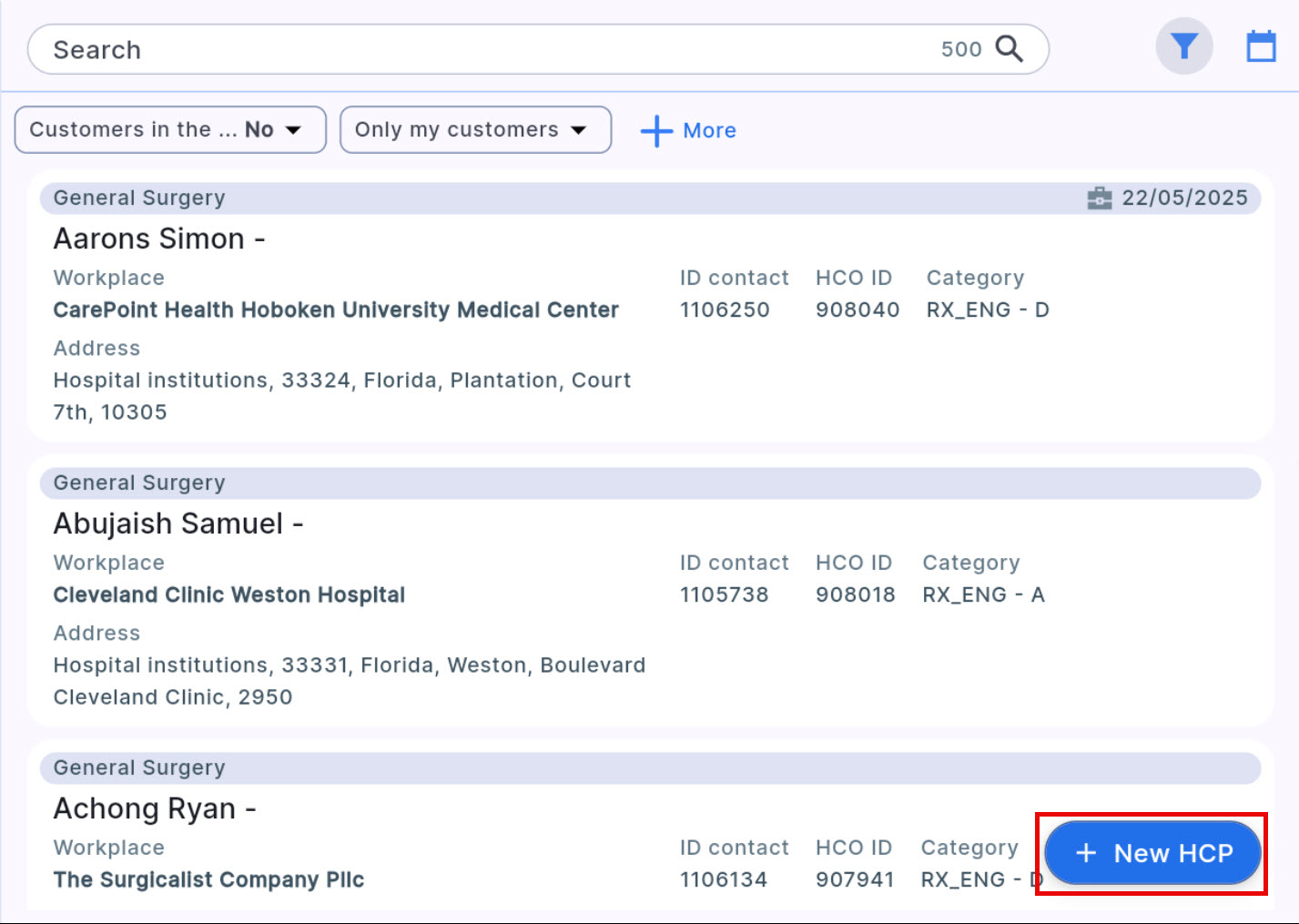This screenshot has width=1299, height=924.
Task: Click the More filters link
Action: click(x=709, y=130)
